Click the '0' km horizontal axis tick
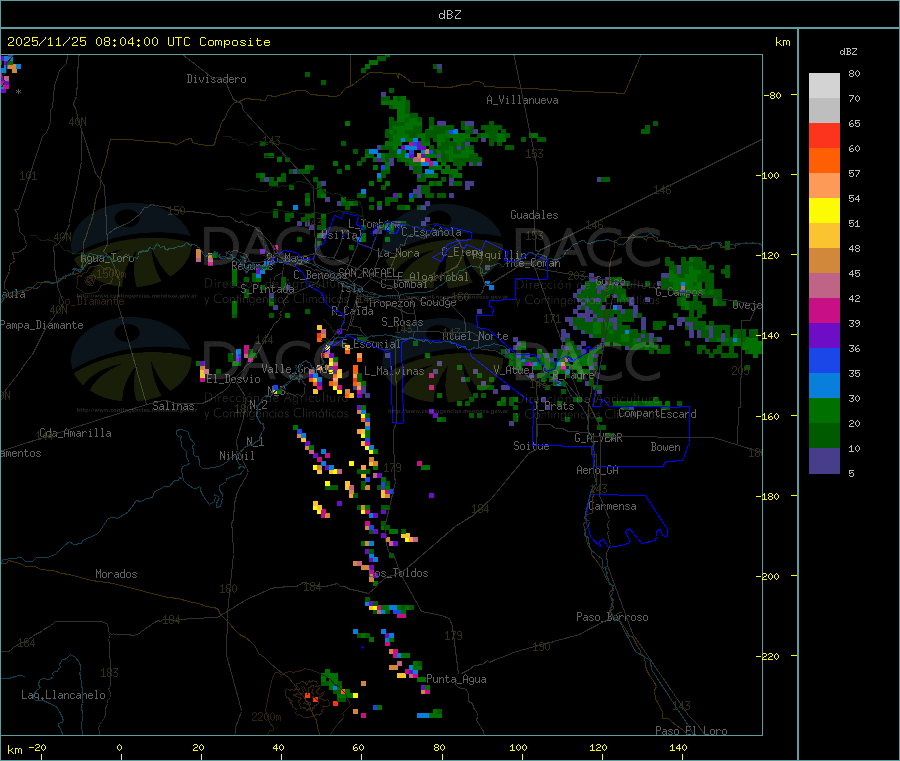 [119, 747]
